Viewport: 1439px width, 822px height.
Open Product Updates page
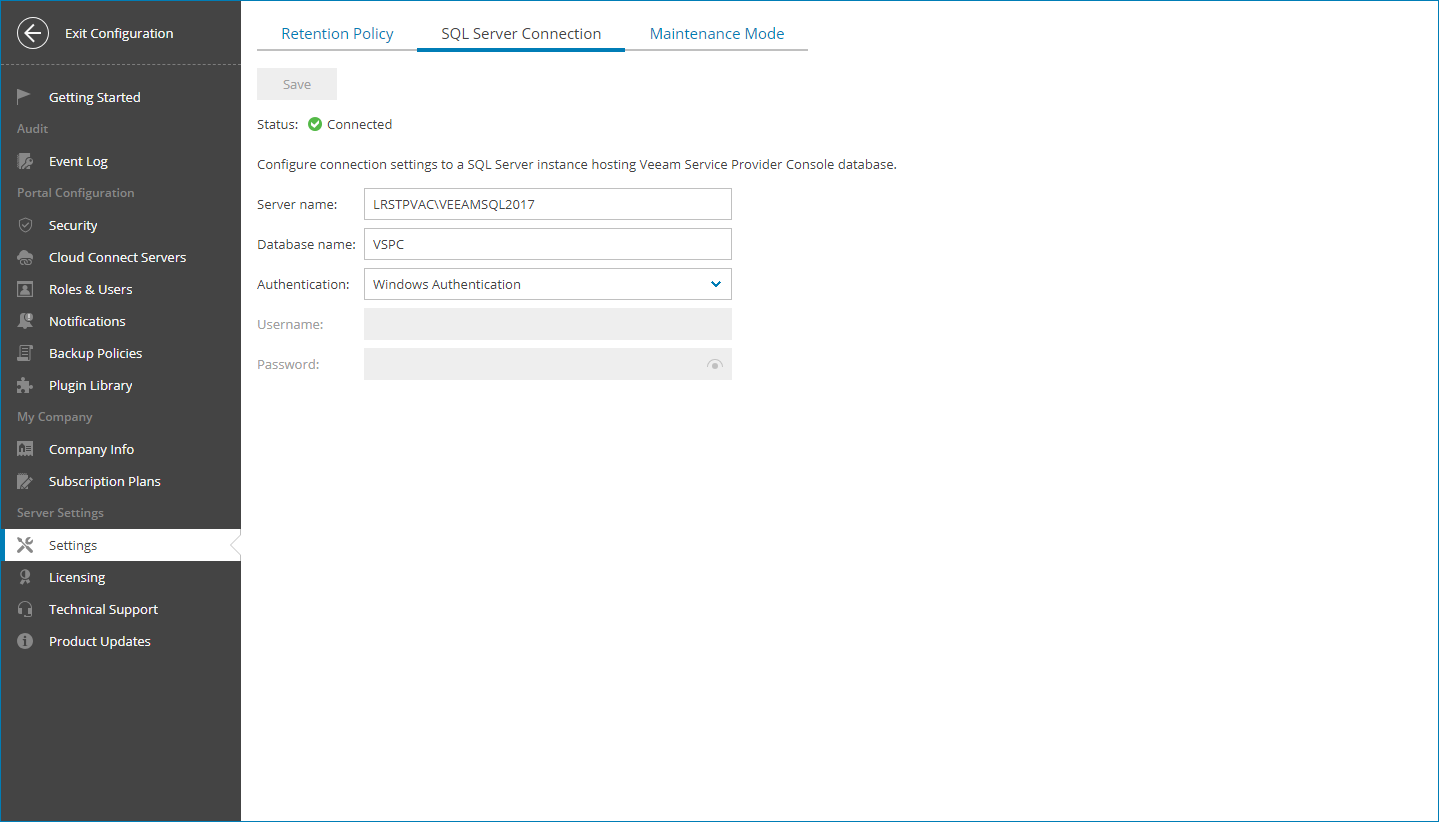pos(121,641)
